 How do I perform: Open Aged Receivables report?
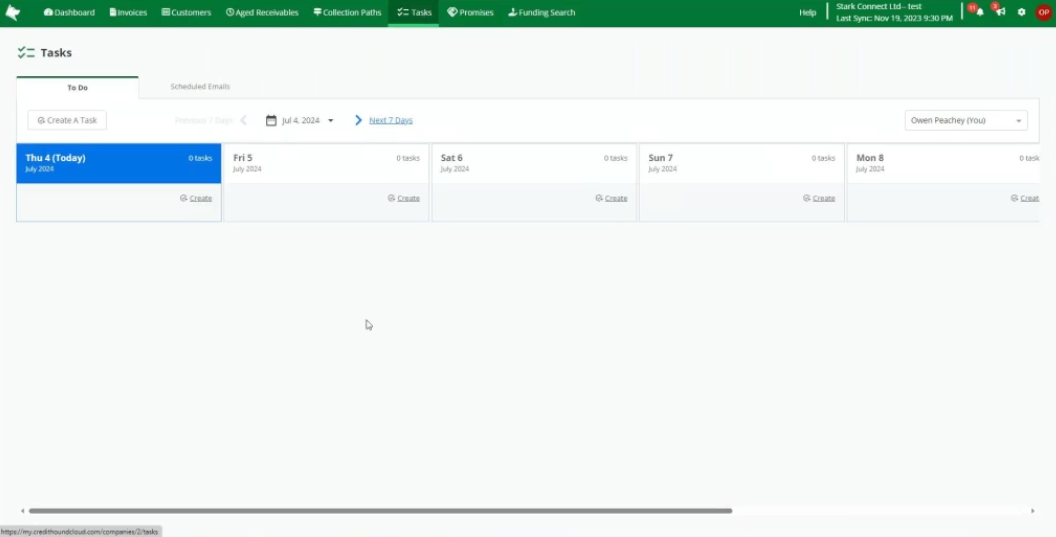262,12
